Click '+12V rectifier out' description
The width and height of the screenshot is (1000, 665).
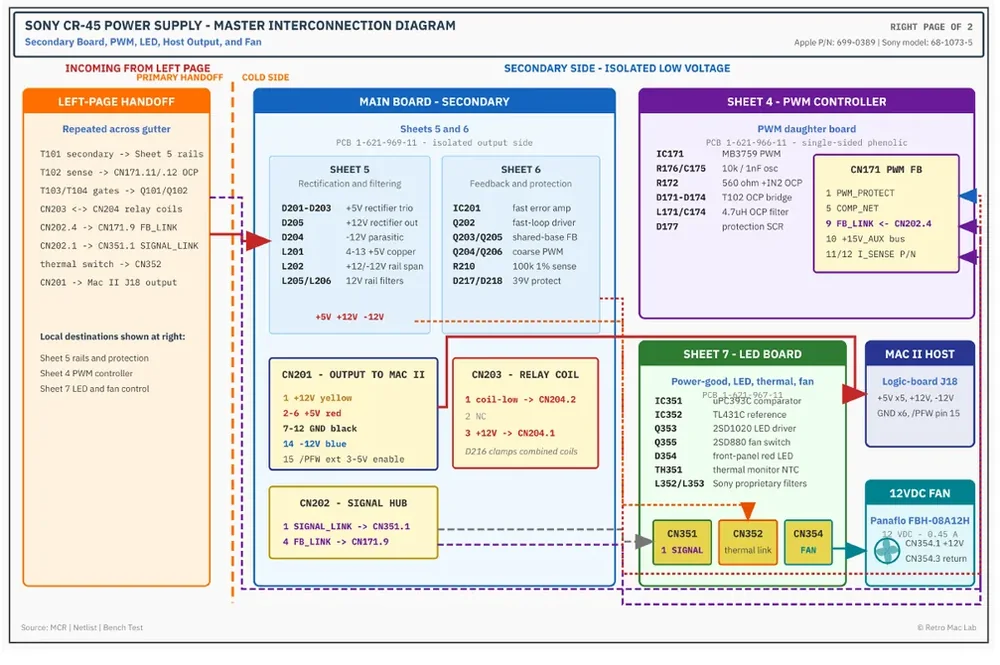tap(381, 223)
